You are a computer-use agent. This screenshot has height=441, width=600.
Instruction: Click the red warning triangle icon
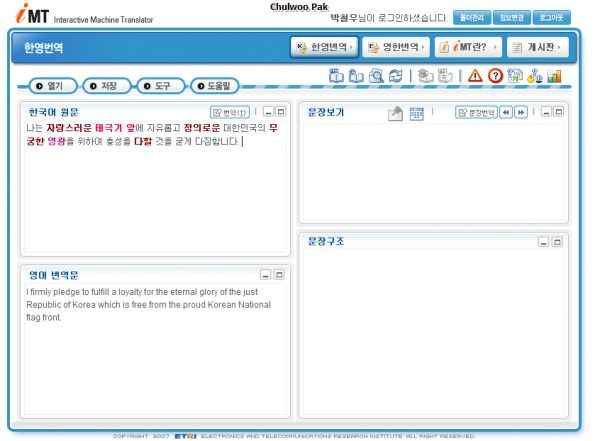pos(475,75)
